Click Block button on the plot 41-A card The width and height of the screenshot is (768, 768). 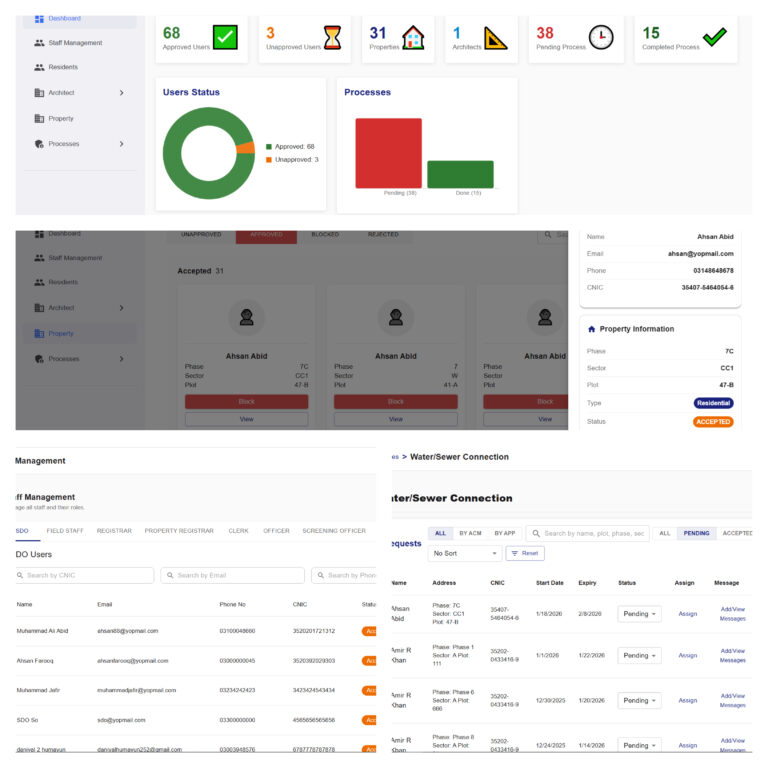(x=395, y=401)
